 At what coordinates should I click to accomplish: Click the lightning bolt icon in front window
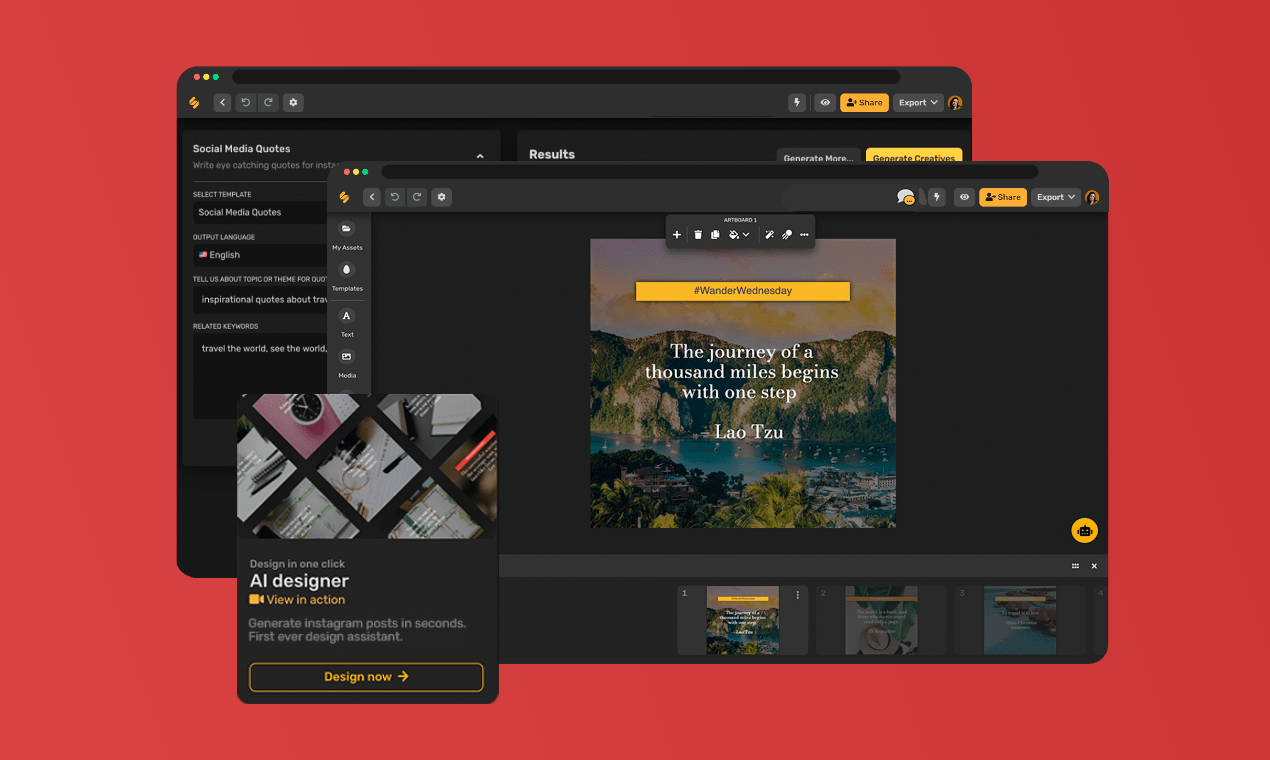[x=937, y=197]
